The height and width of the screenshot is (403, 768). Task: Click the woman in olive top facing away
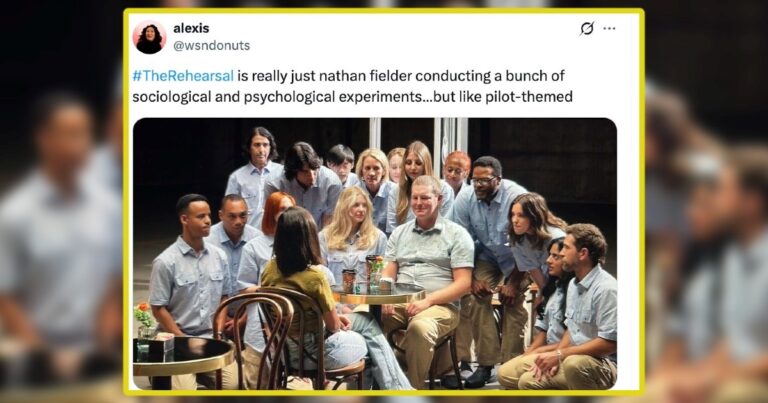click(313, 294)
